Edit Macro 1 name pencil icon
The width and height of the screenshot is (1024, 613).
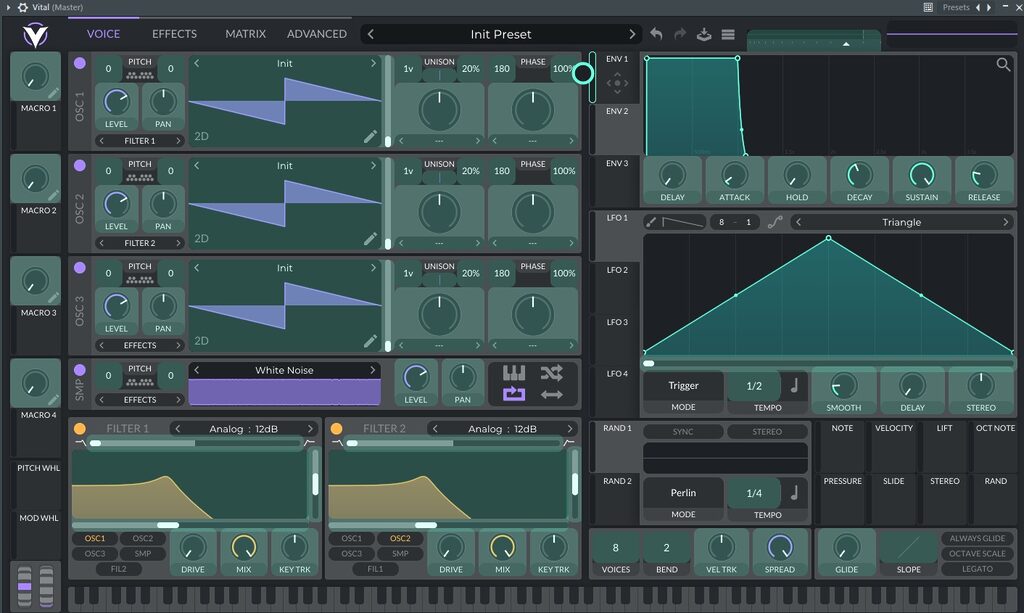click(x=54, y=93)
